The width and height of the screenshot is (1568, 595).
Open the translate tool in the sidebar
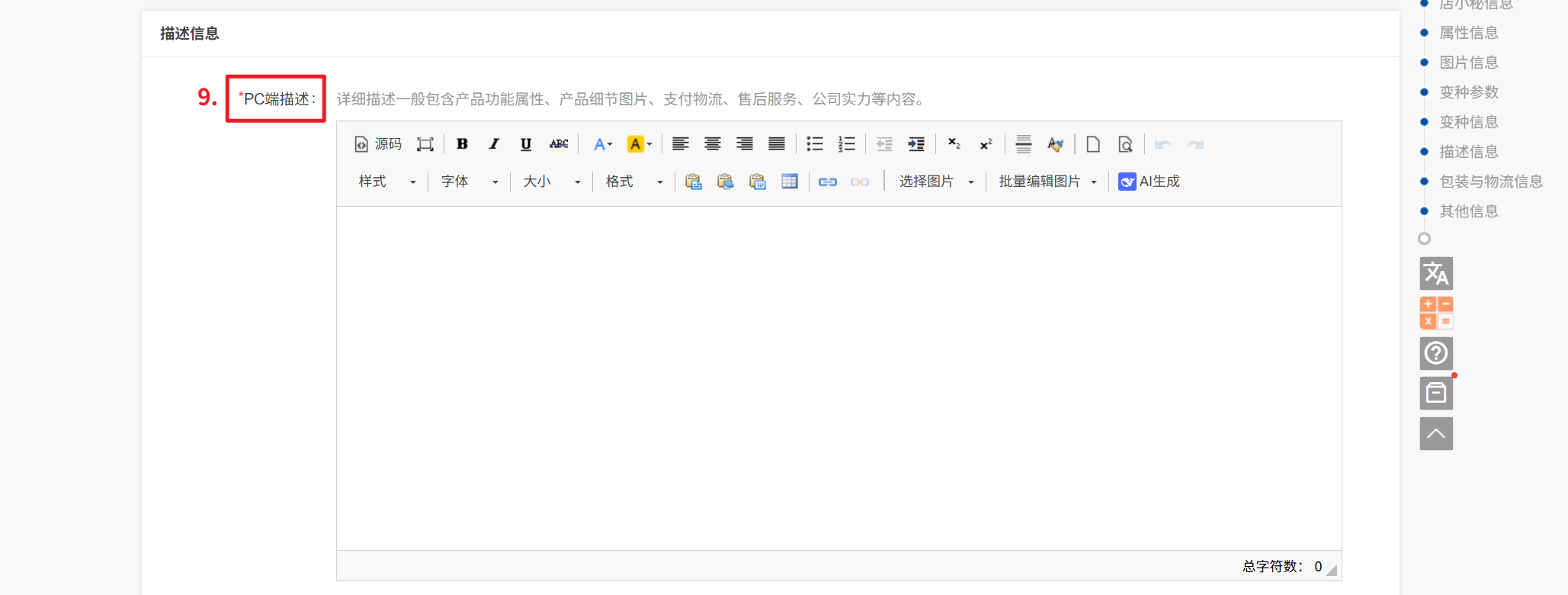1435,274
